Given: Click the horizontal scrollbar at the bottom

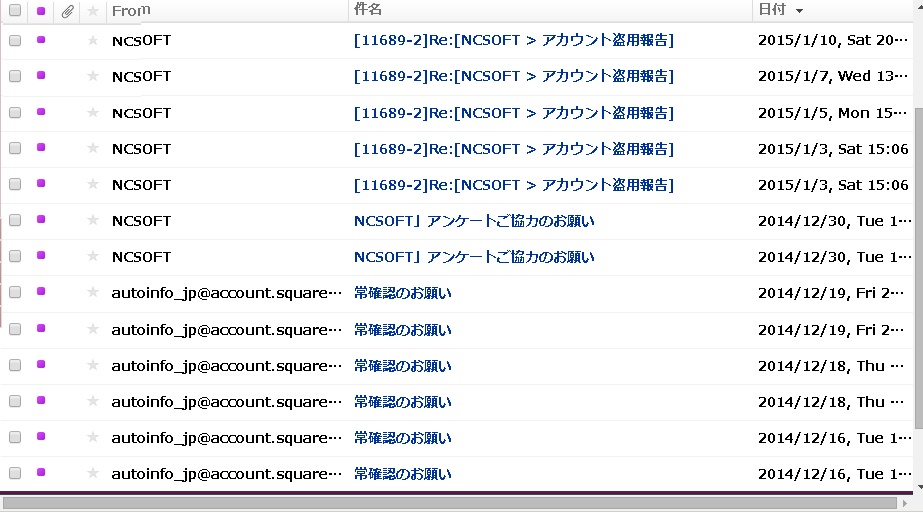Looking at the screenshot, I should click(x=450, y=503).
